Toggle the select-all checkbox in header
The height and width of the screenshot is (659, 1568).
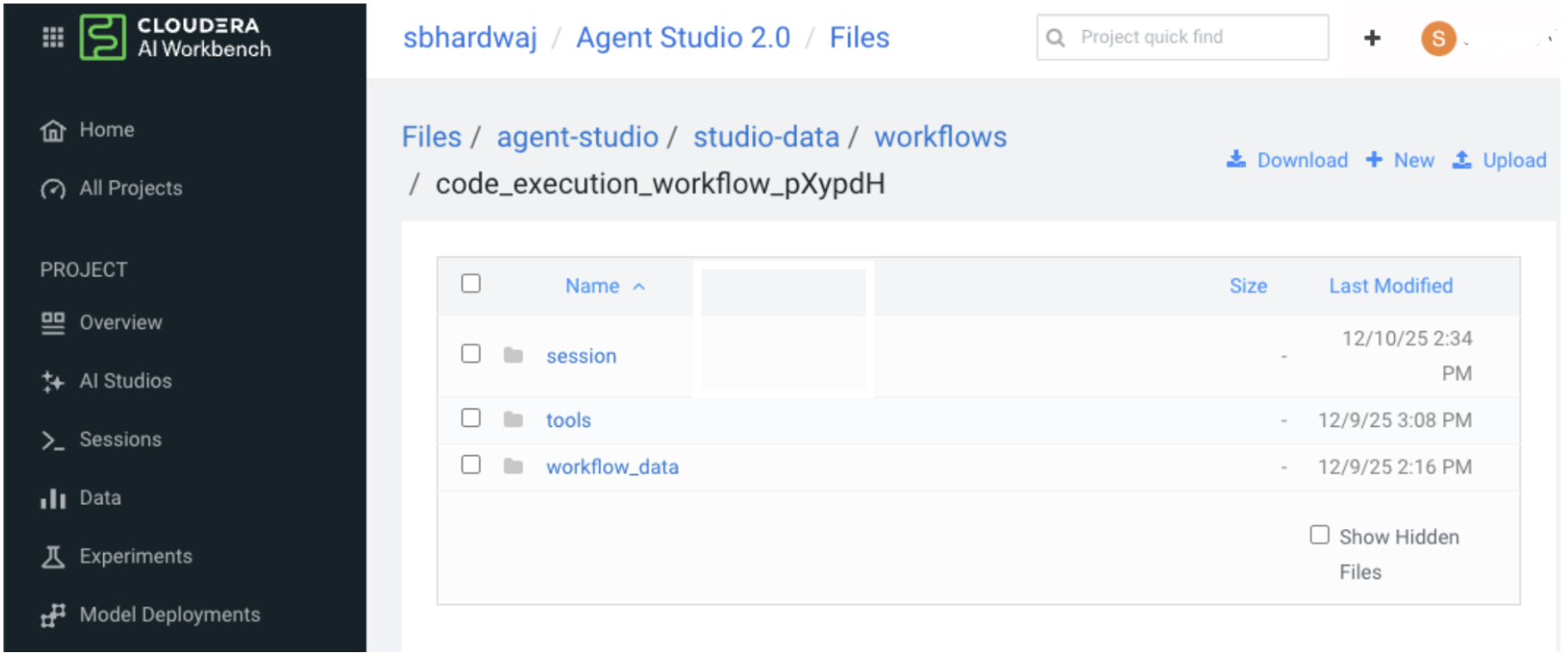coord(471,284)
